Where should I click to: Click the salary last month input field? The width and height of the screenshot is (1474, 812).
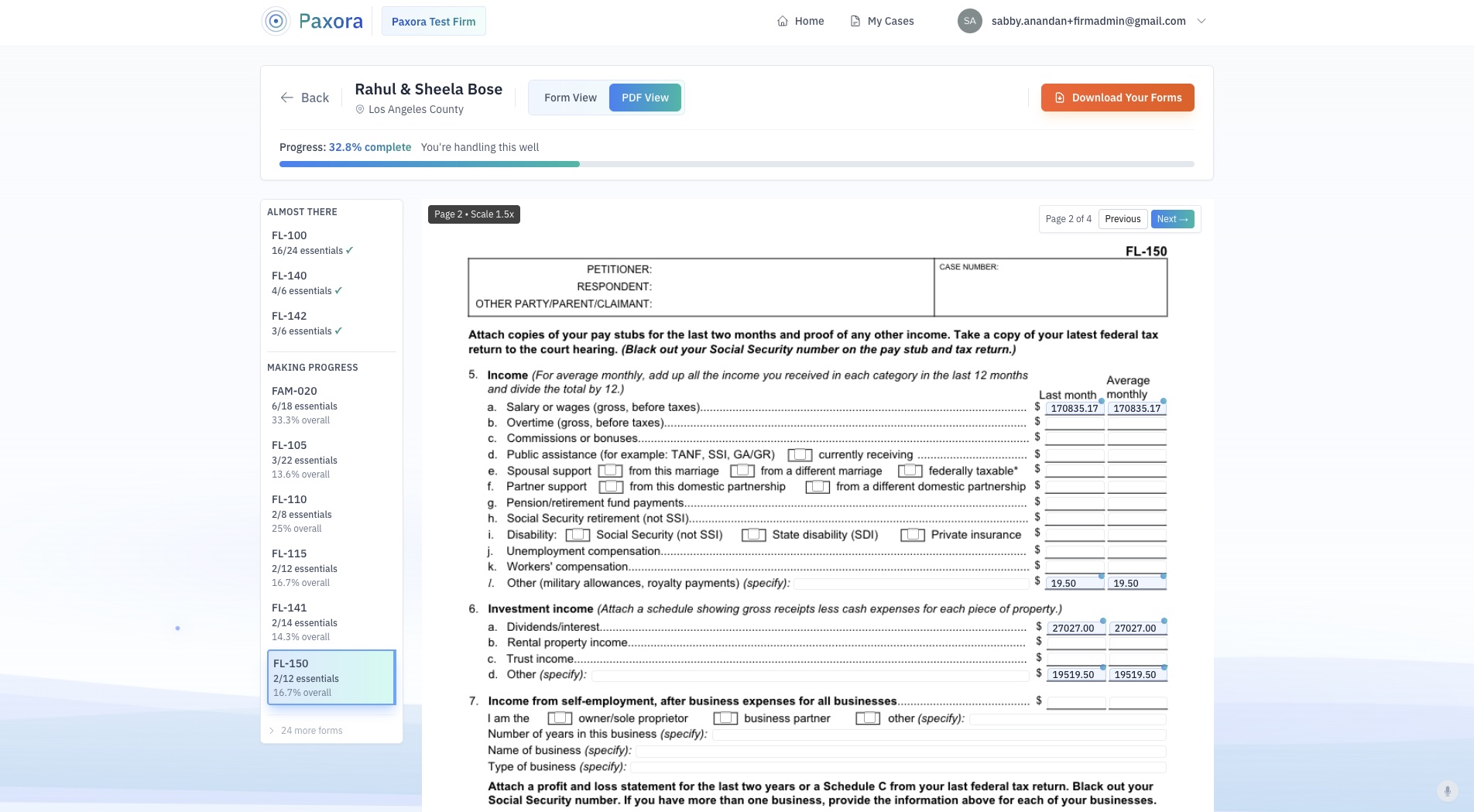click(1075, 408)
